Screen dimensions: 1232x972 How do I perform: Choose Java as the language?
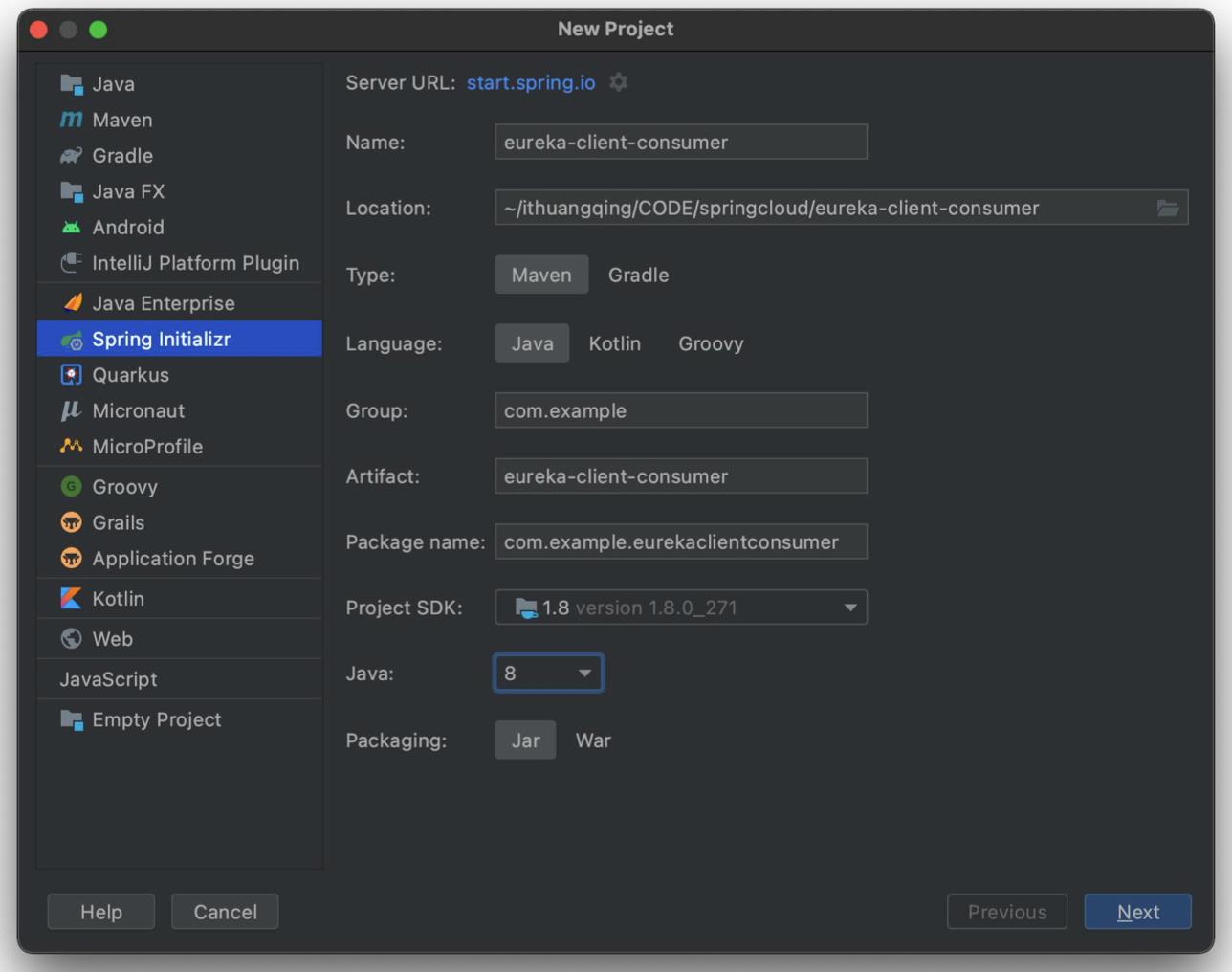point(532,343)
